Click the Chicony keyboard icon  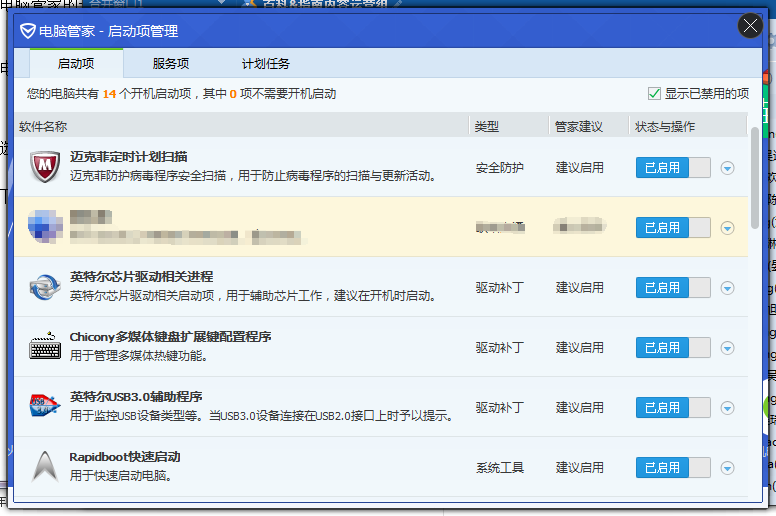pos(45,346)
